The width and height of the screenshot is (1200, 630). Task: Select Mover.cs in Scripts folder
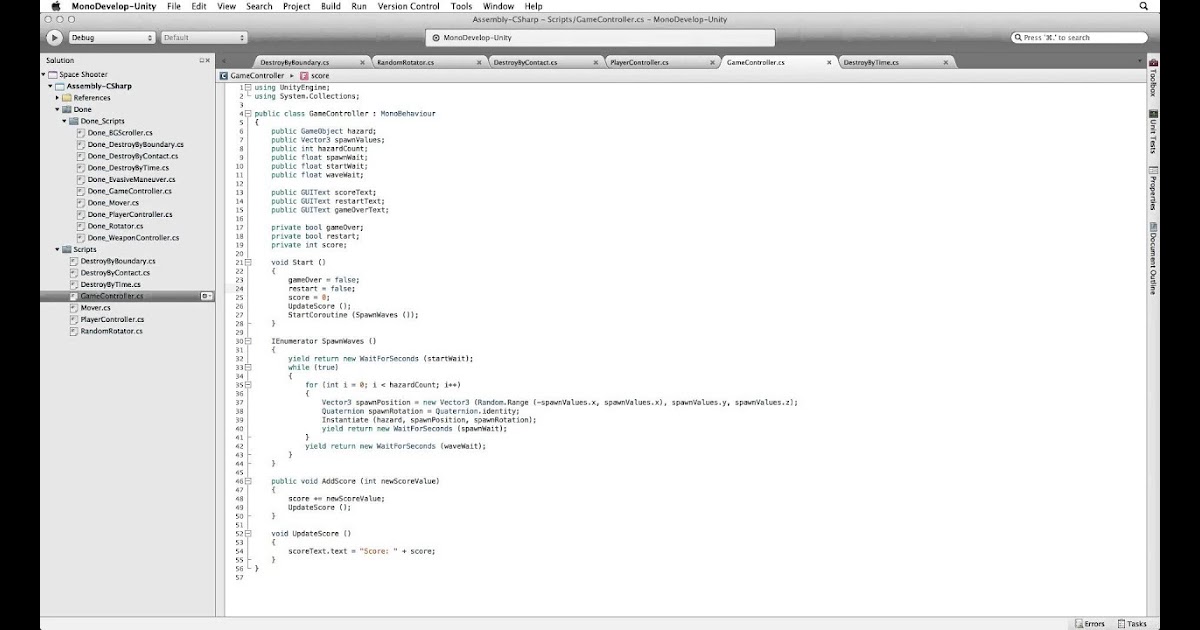(95, 308)
